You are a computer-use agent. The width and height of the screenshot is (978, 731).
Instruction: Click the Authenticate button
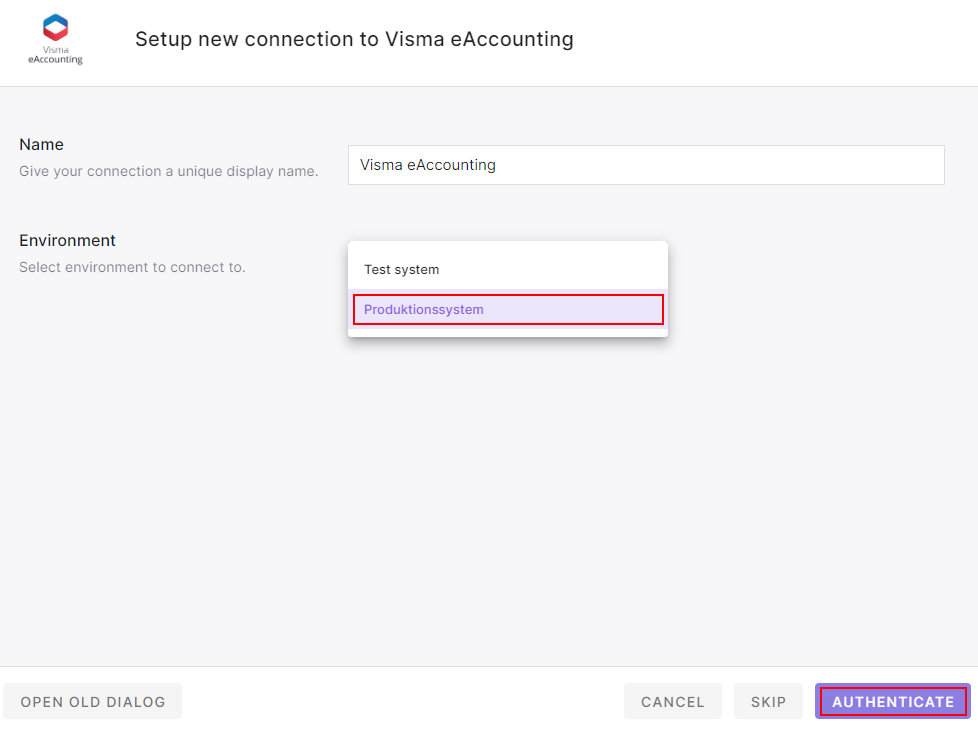(x=893, y=702)
